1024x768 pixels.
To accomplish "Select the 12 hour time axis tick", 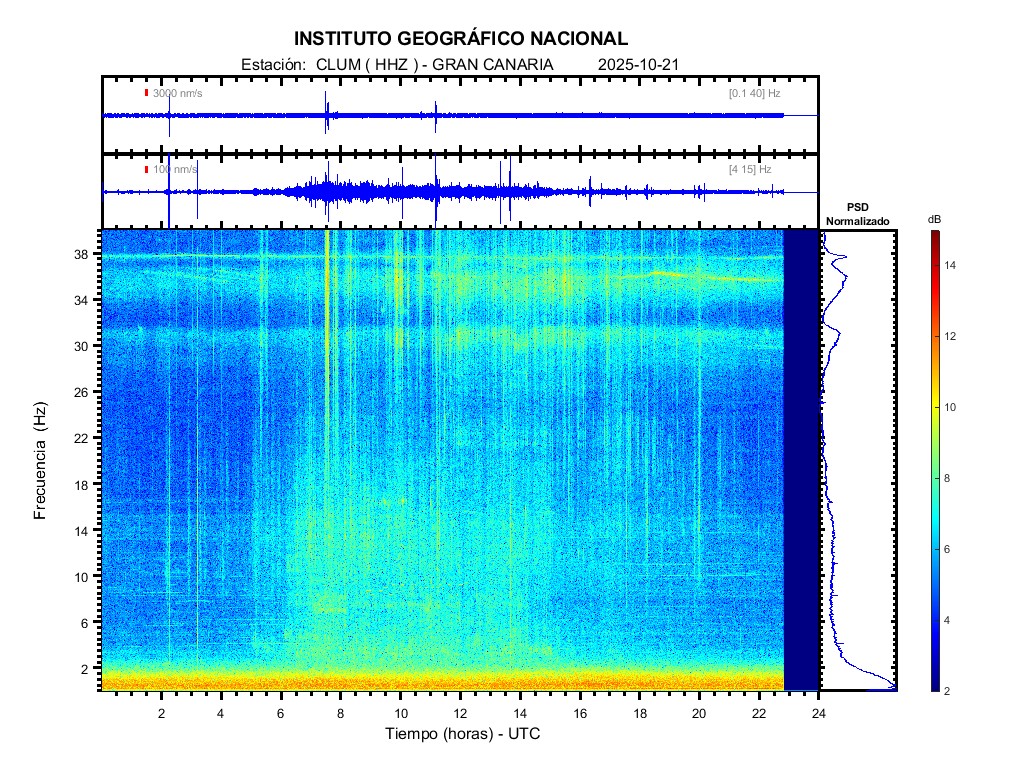I will (x=460, y=712).
